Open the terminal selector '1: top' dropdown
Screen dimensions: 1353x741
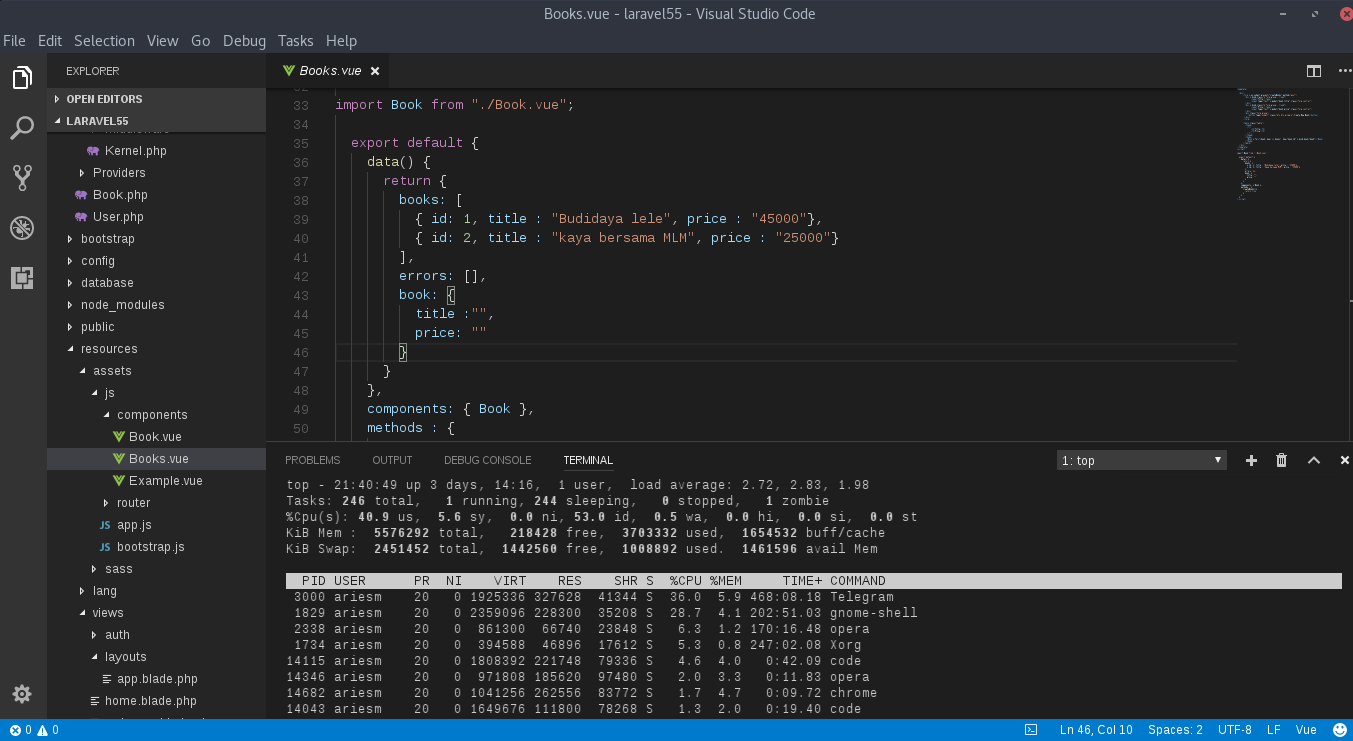tap(1142, 460)
